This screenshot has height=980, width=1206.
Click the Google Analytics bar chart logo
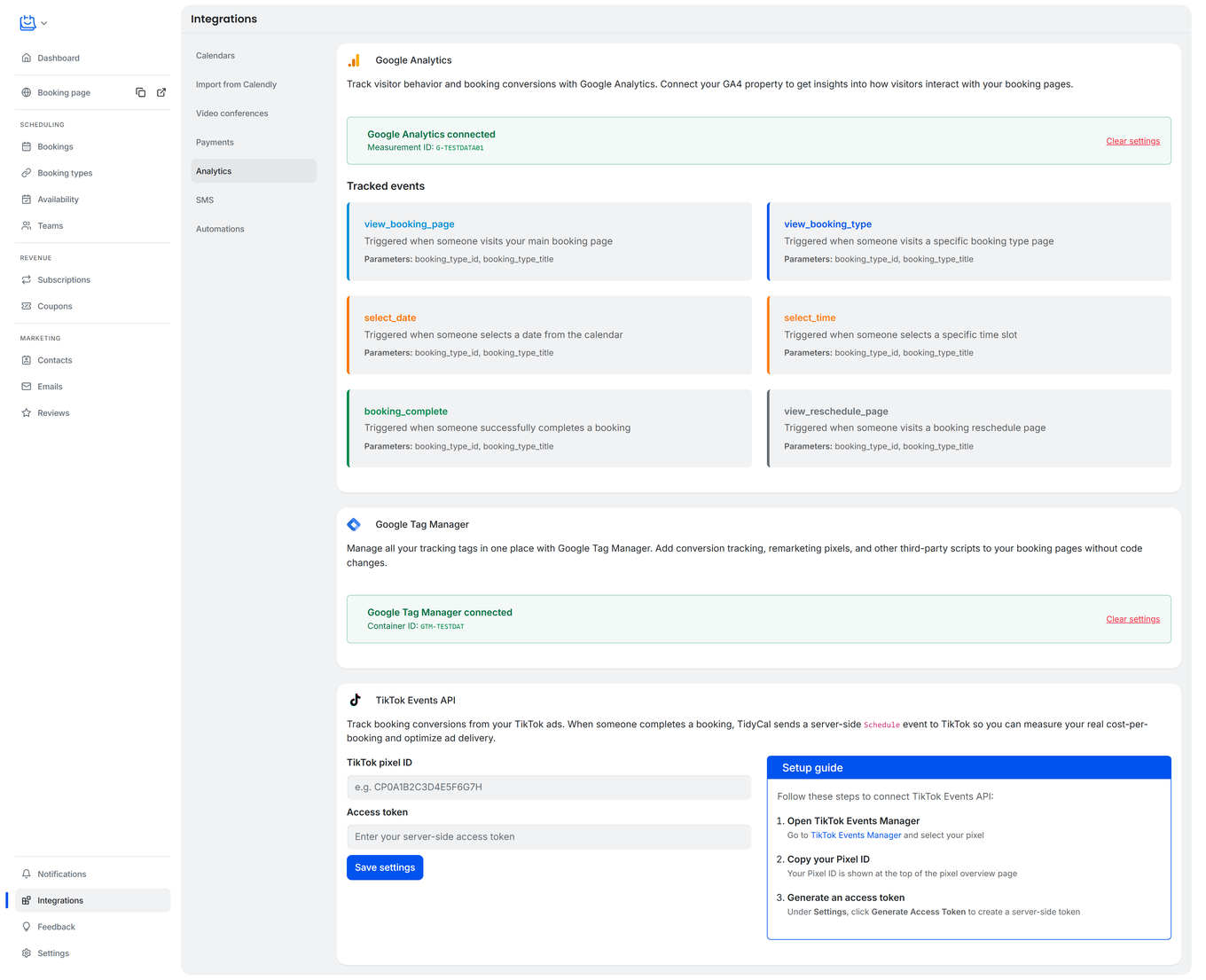tap(354, 60)
